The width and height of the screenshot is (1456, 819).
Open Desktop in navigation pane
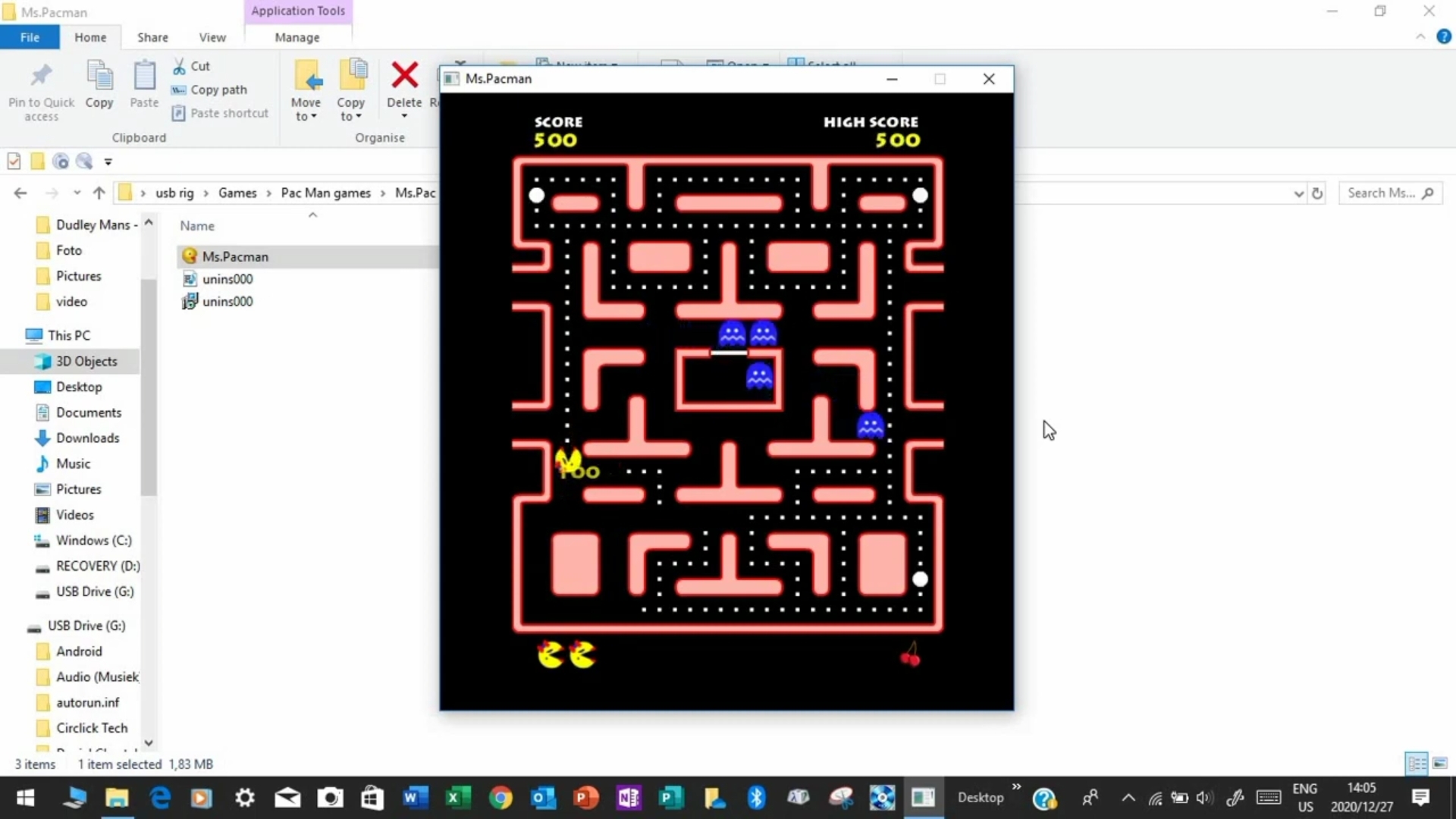click(x=78, y=388)
